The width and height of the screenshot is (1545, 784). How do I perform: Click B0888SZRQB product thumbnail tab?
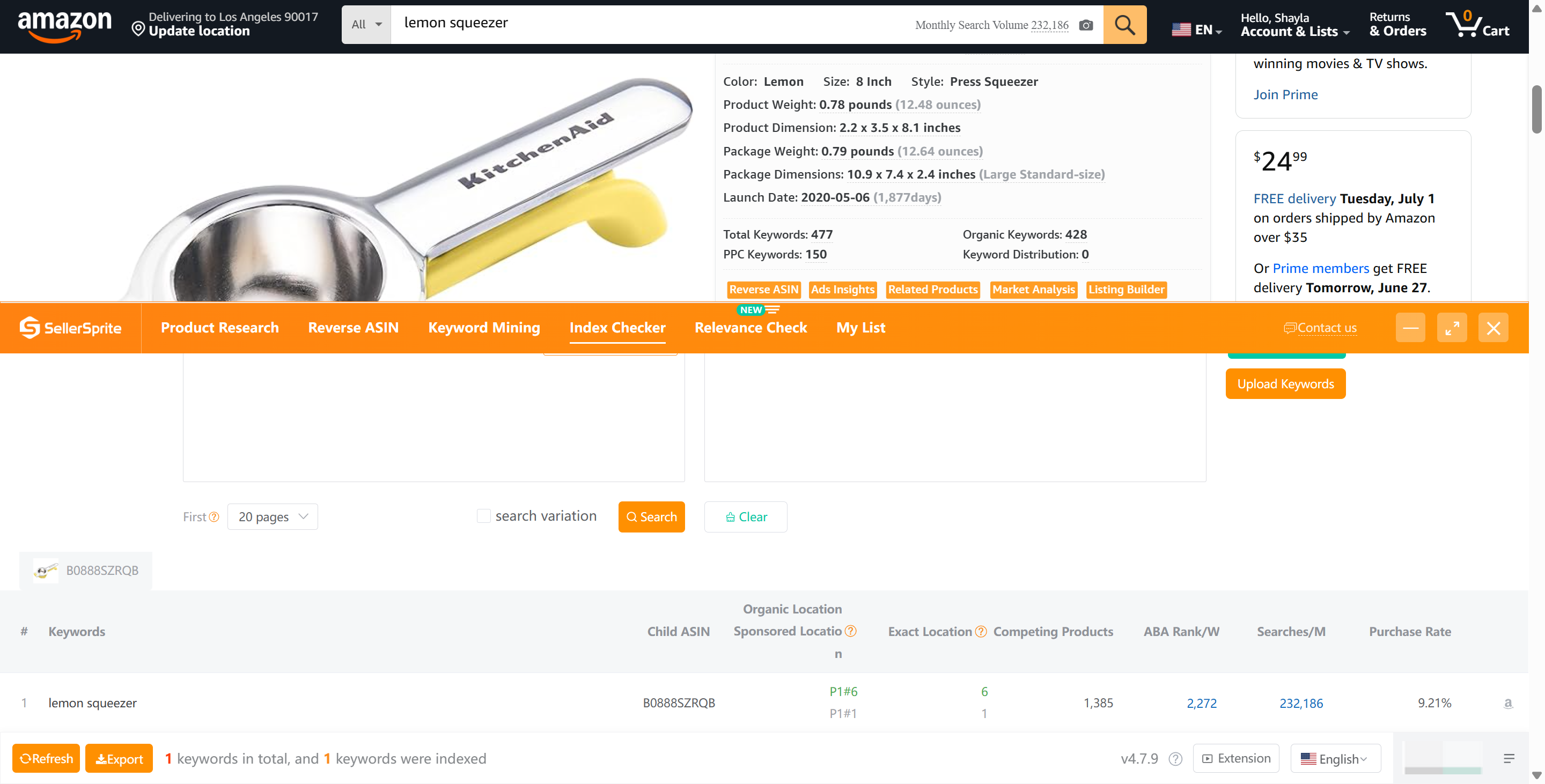(86, 570)
